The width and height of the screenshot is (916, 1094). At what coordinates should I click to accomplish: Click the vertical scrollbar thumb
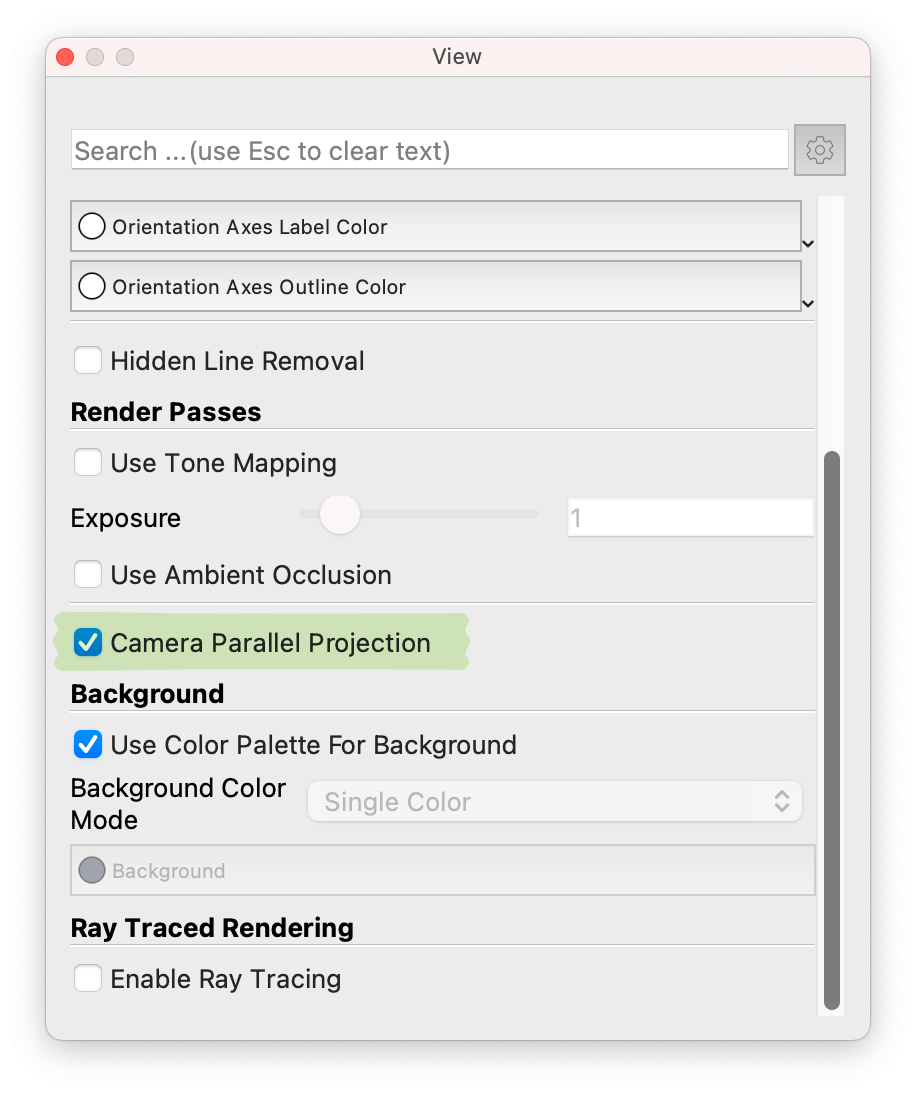tap(831, 730)
